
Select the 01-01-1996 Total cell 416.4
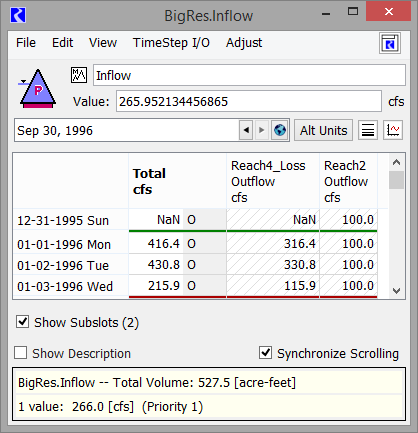coord(156,244)
